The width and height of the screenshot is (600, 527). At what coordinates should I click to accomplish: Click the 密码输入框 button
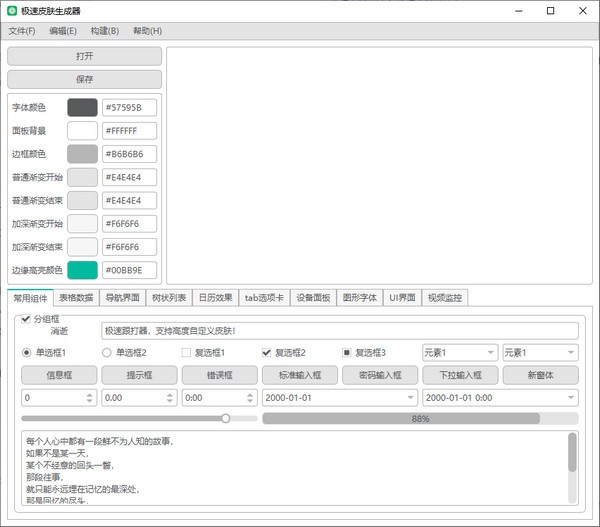(380, 375)
